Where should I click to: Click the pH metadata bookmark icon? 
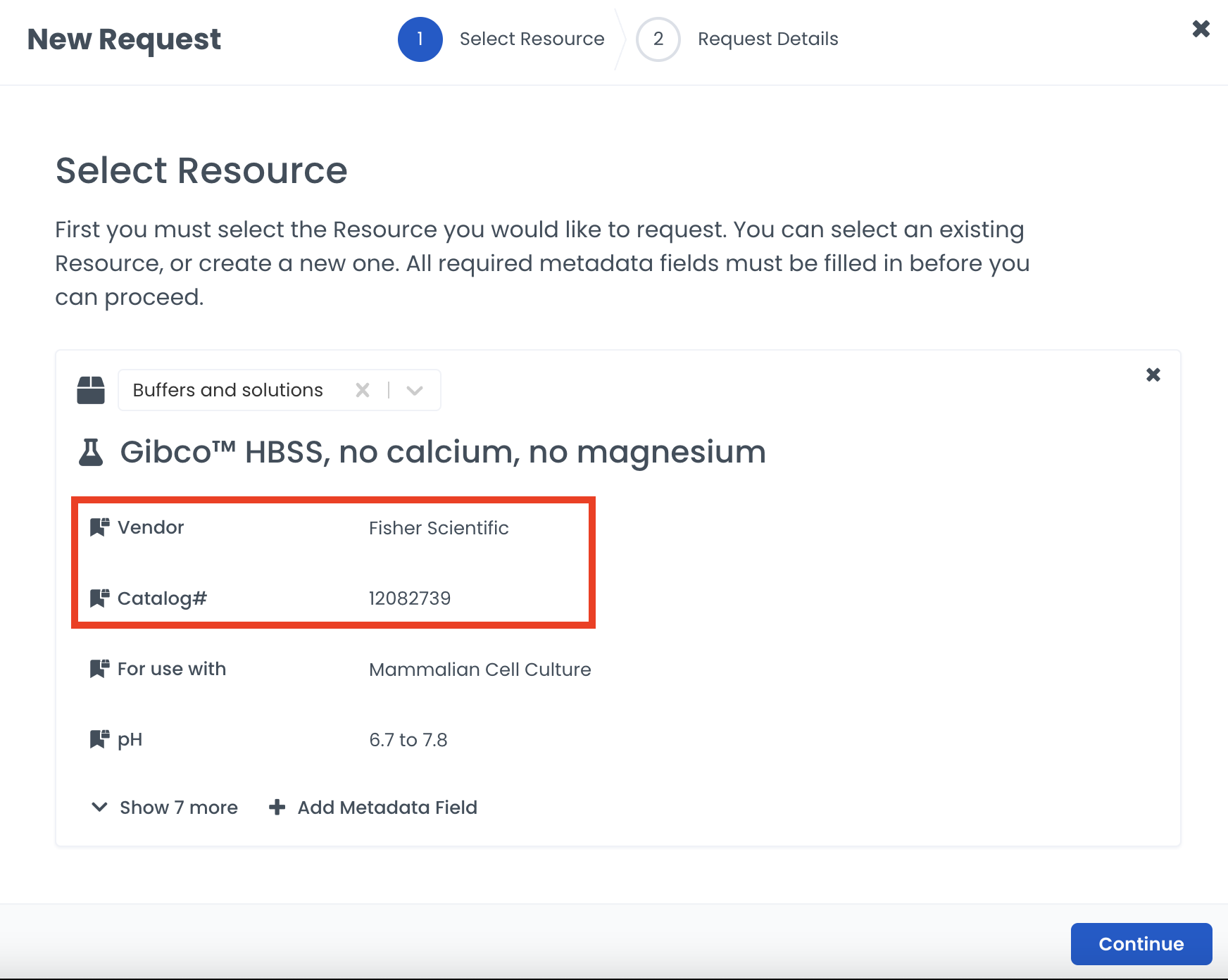click(x=99, y=739)
